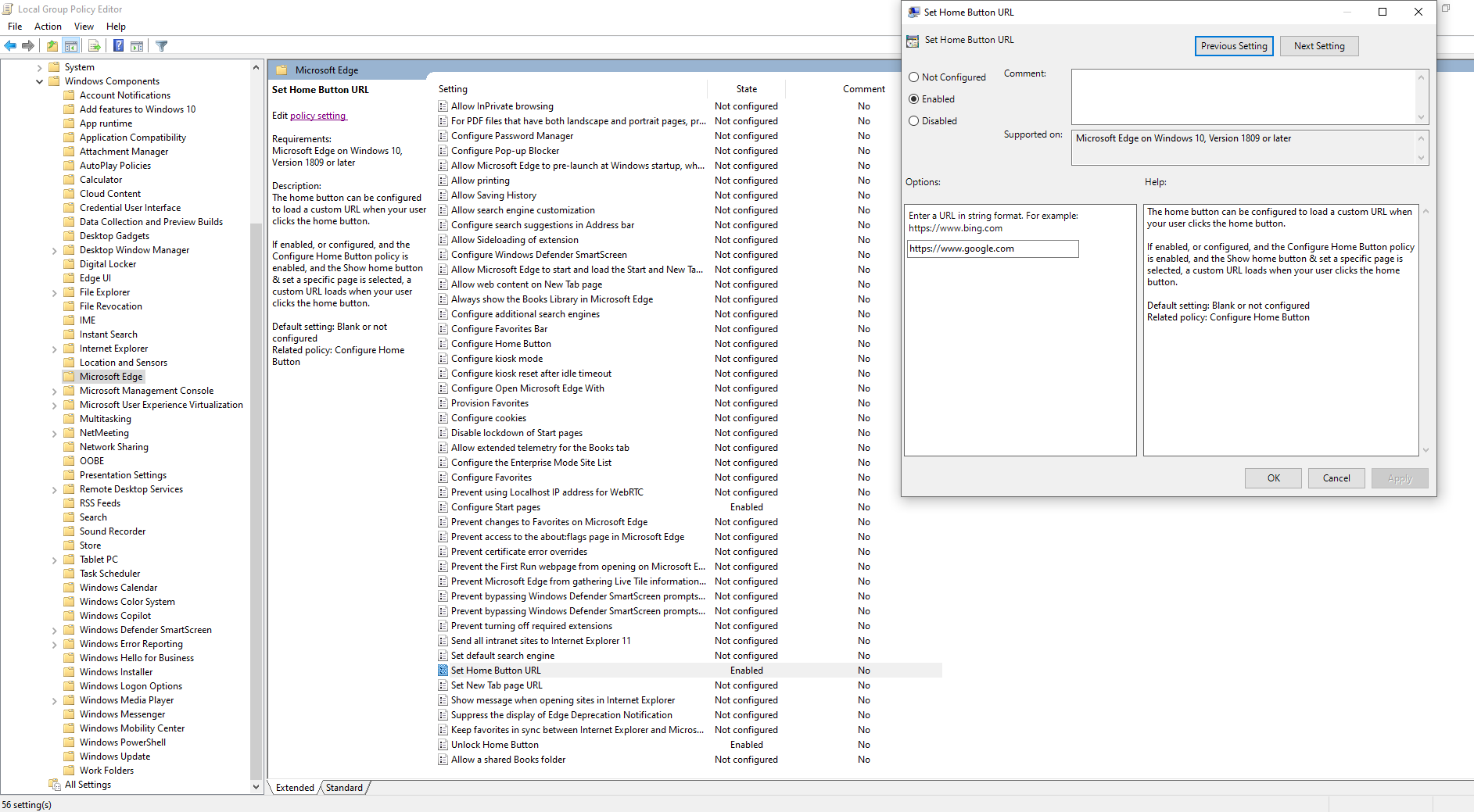The image size is (1474, 812).
Task: Click inside the Comment text box
Action: (1243, 96)
